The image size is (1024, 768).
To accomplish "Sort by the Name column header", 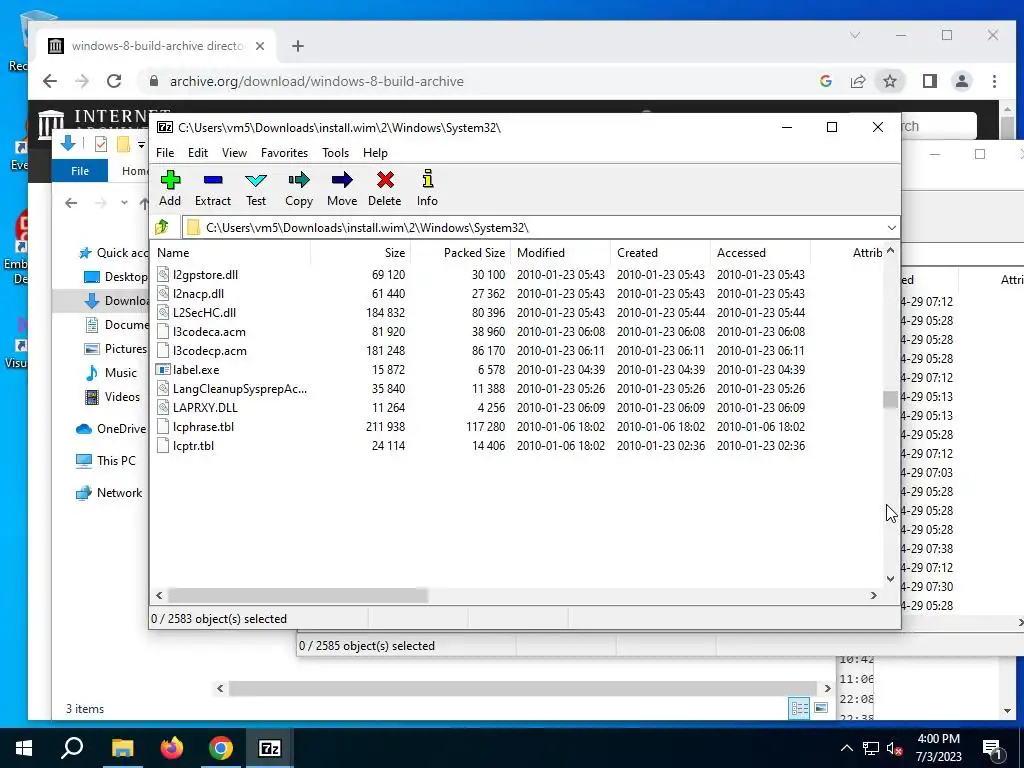I will coord(230,253).
